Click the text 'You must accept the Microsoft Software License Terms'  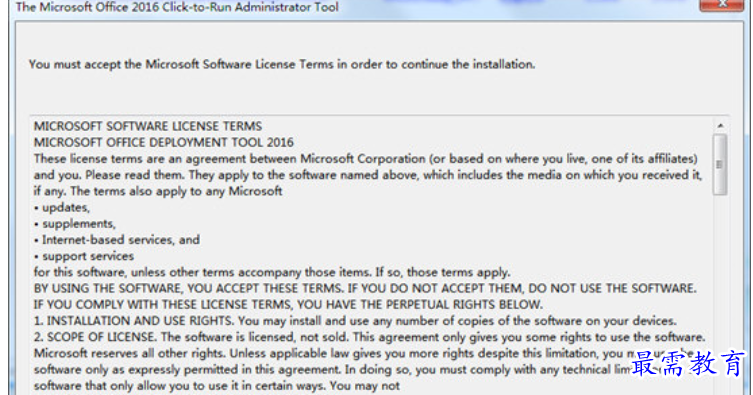coord(181,64)
